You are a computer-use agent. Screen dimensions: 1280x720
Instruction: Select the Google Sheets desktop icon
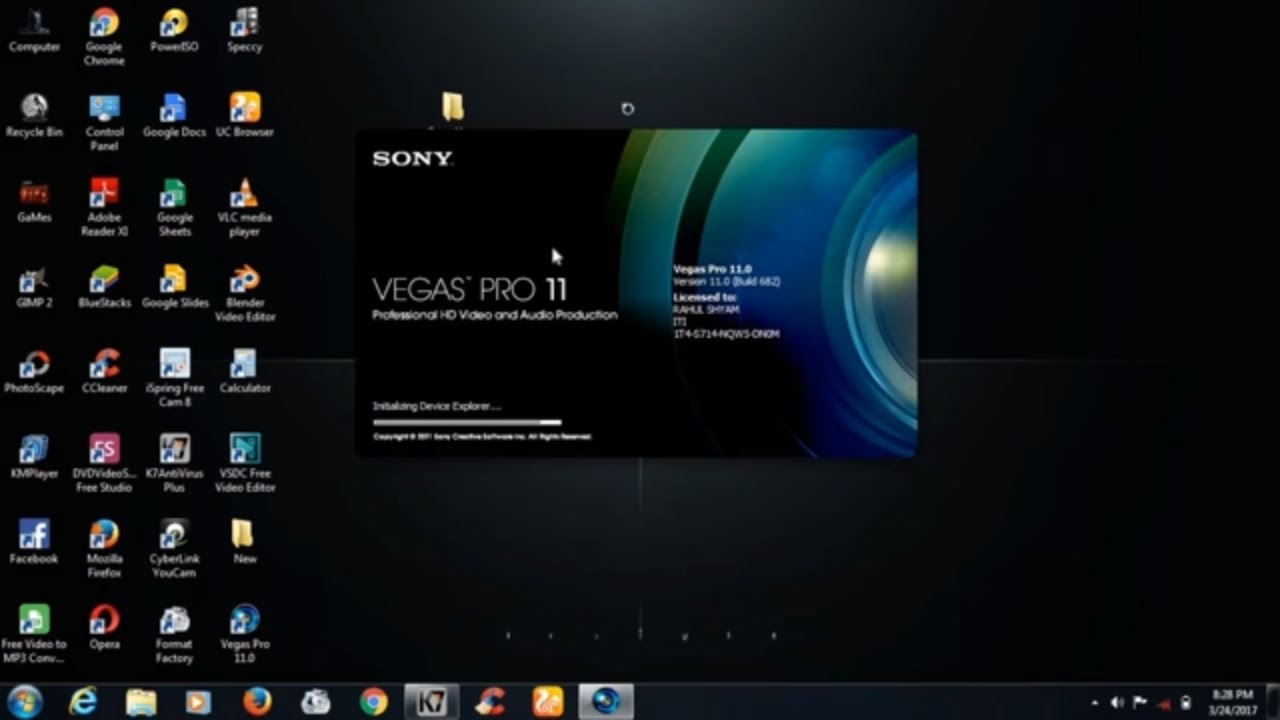[174, 208]
